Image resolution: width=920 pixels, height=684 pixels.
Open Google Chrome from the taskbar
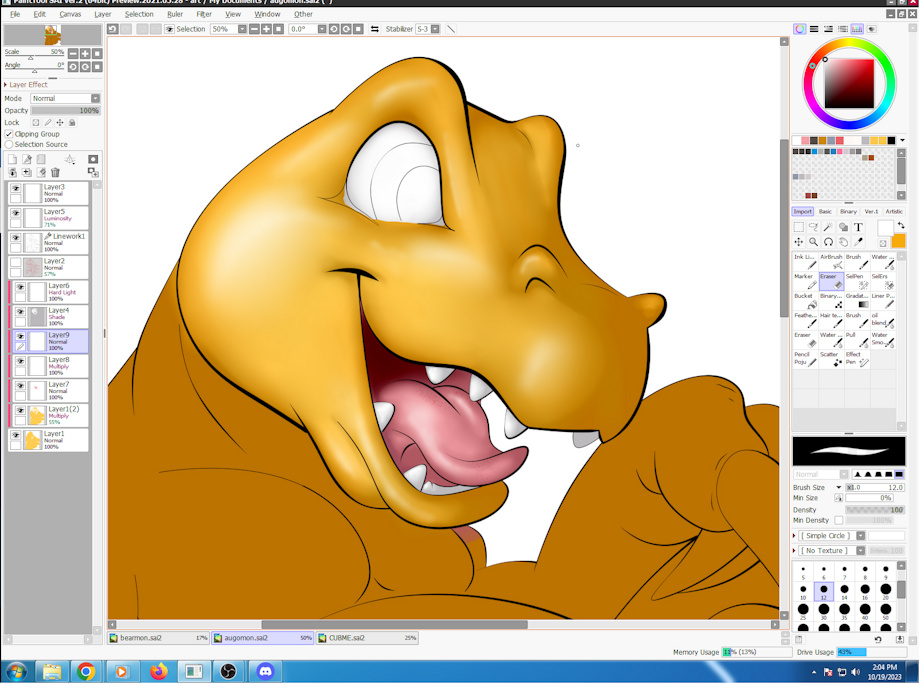point(86,671)
